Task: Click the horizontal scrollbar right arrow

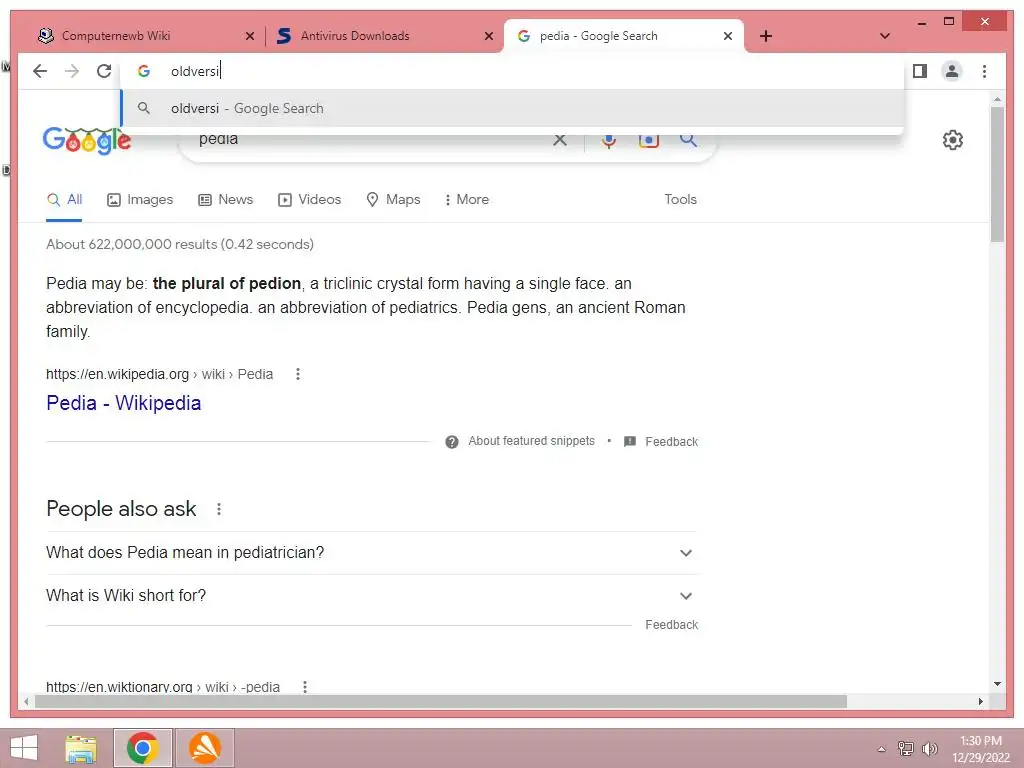Action: pyautogui.click(x=981, y=702)
